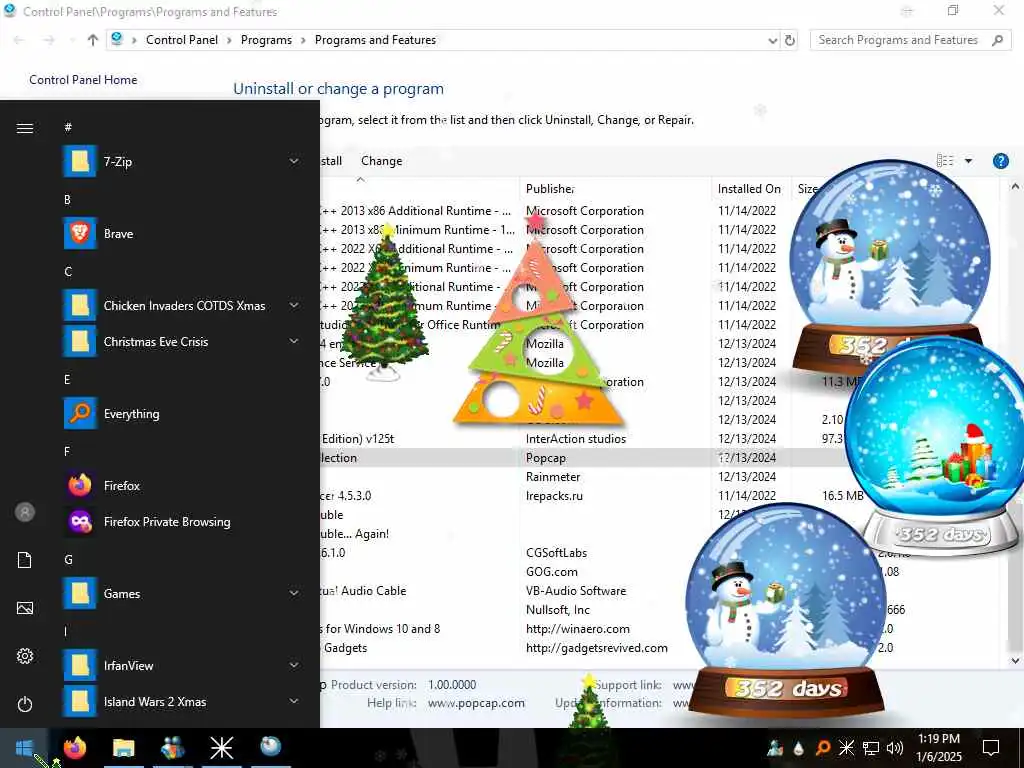Select the GOG.com publisher row

pos(552,572)
